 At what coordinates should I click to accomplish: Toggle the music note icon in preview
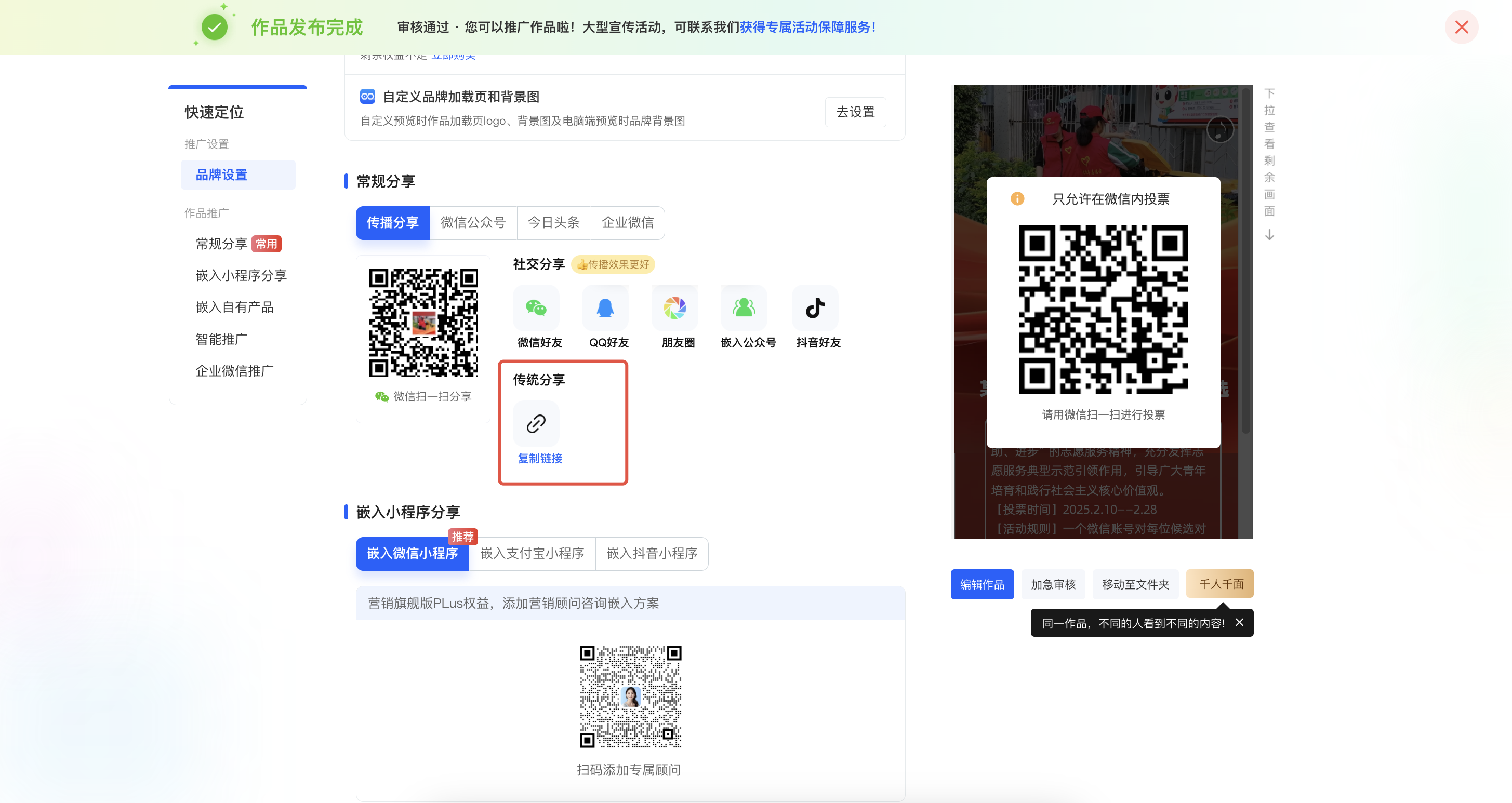coord(1221,130)
